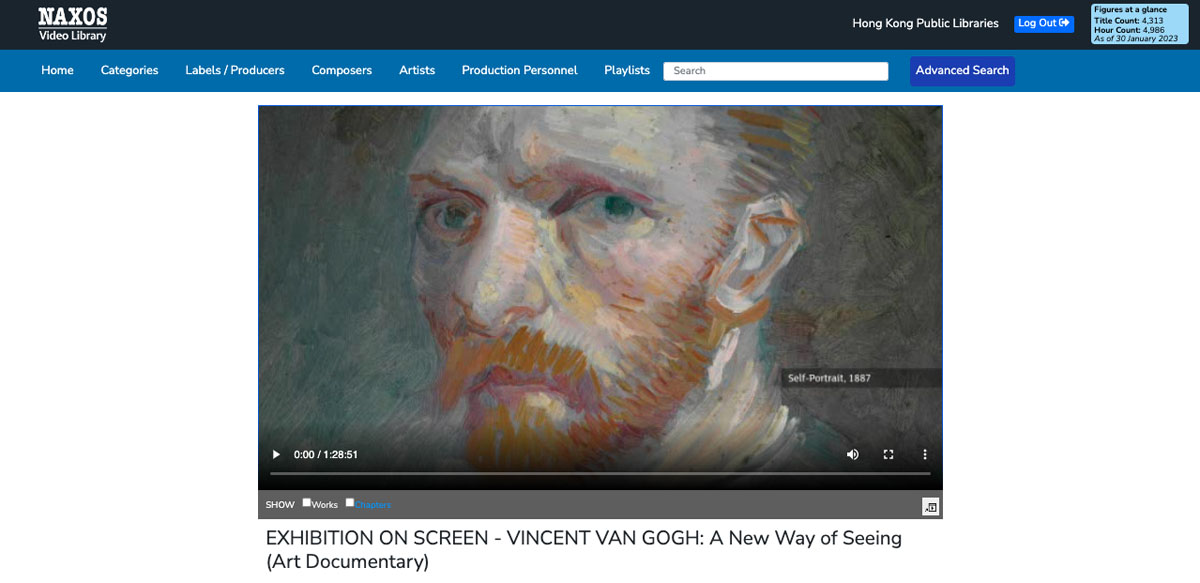Click the Figures at a glance box
The width and height of the screenshot is (1200, 583).
(1139, 24)
